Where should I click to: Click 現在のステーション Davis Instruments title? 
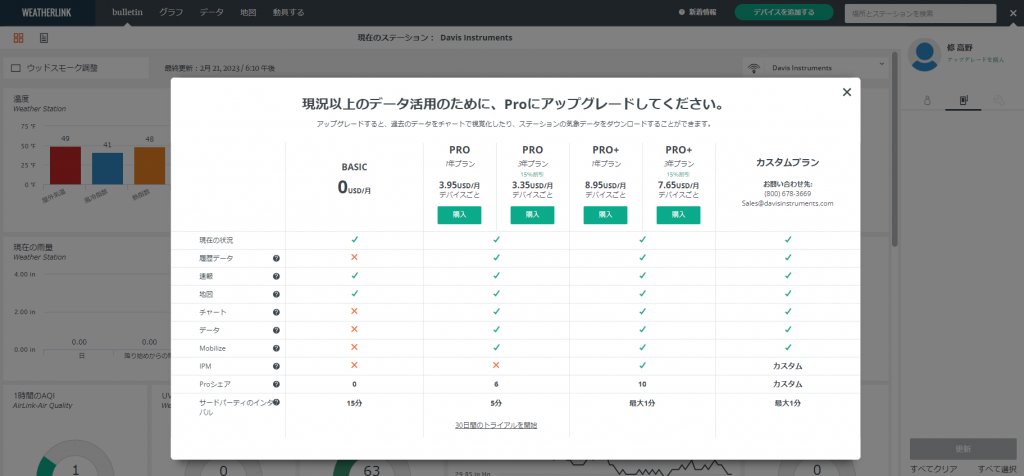pos(435,38)
